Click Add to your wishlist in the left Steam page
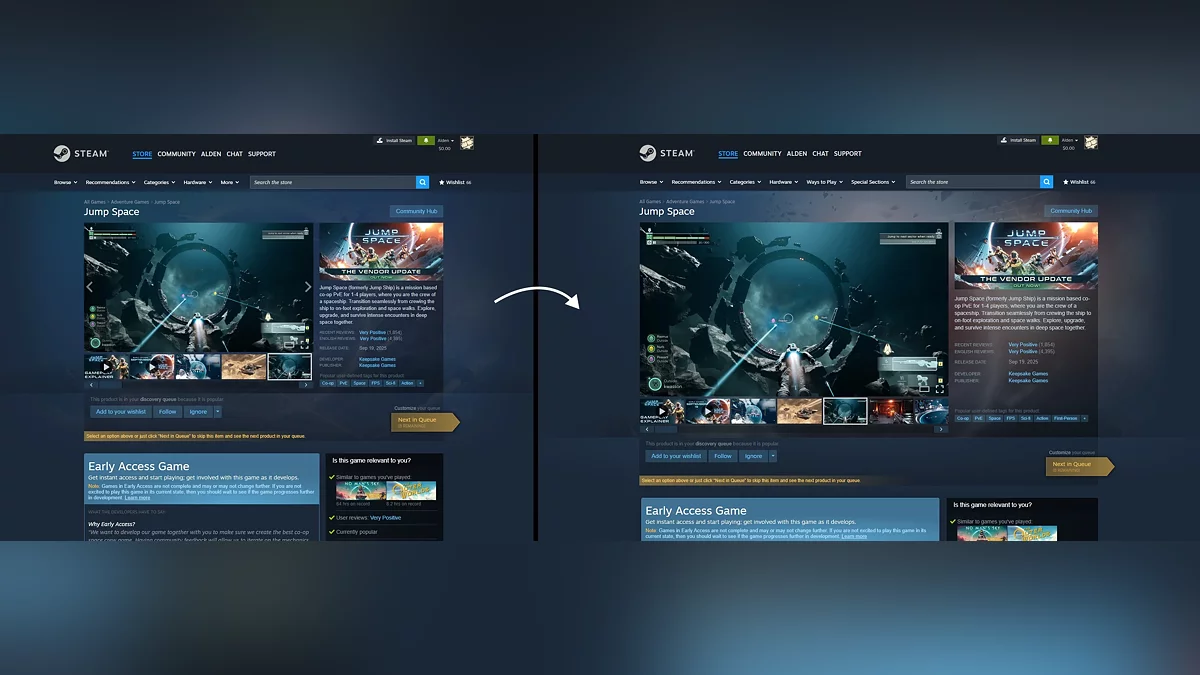The image size is (1200, 675). [x=121, y=412]
